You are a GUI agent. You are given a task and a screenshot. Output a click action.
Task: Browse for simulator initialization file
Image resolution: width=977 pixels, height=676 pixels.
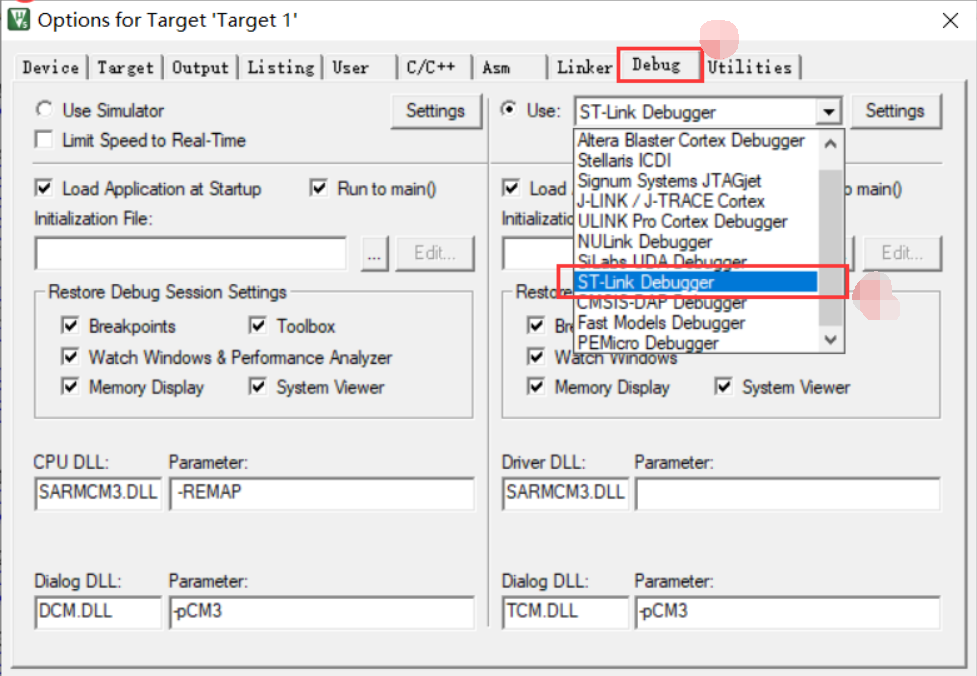click(x=374, y=253)
